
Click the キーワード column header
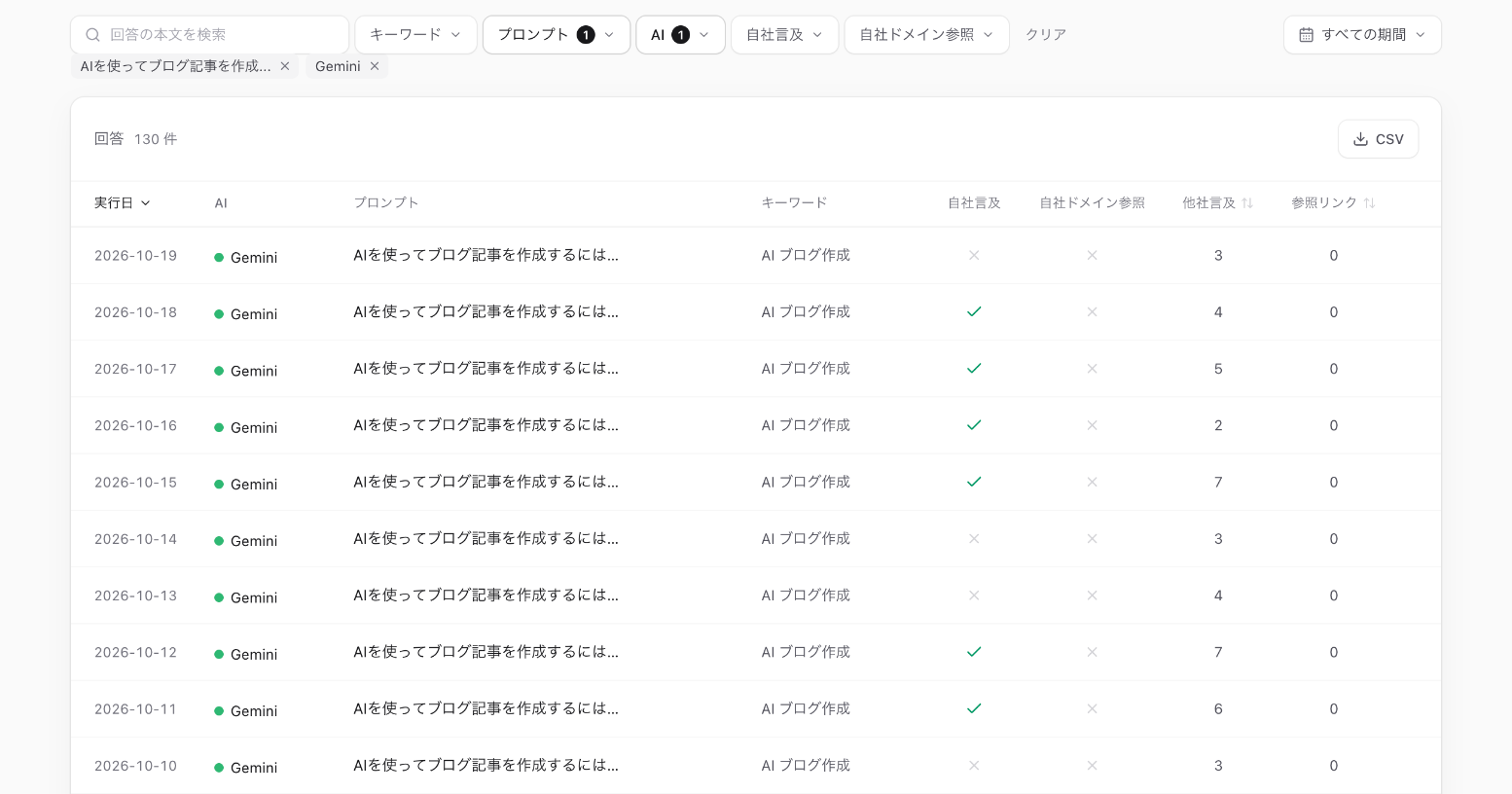(794, 203)
